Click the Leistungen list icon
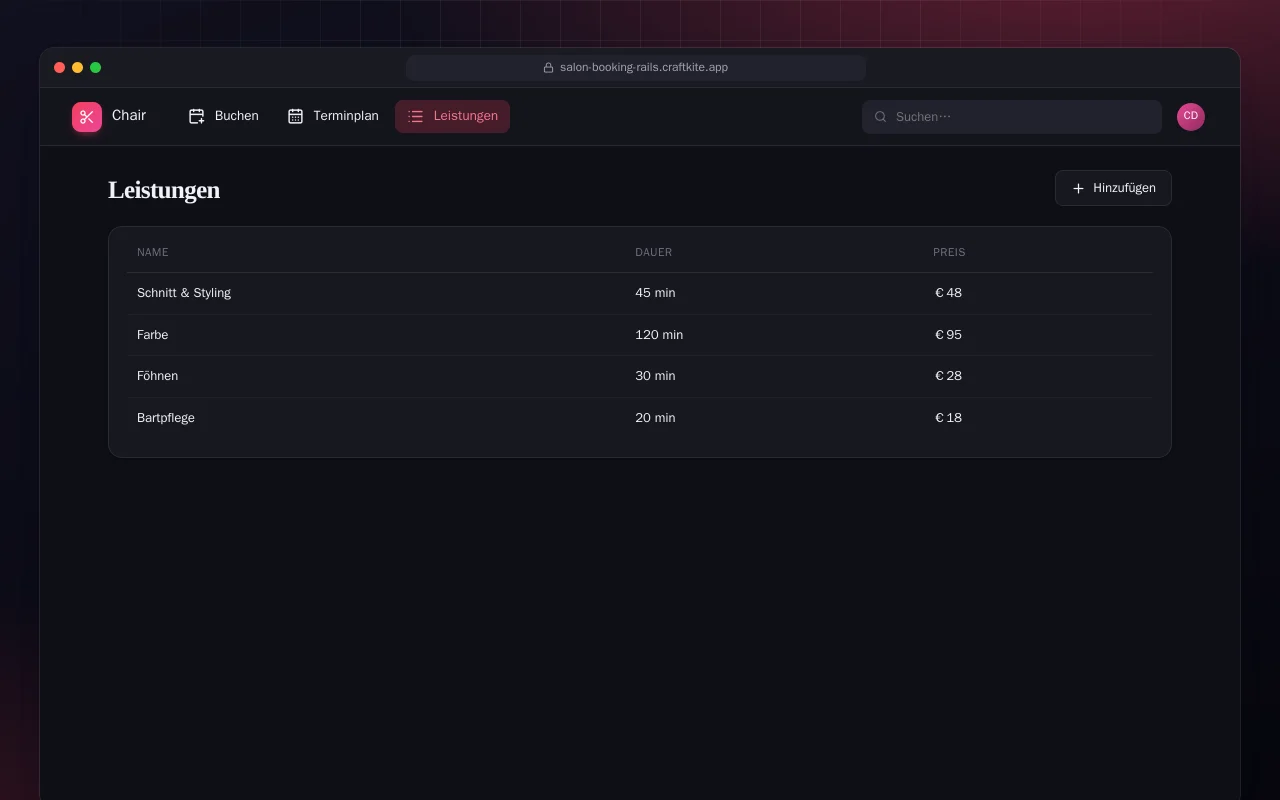Image resolution: width=1280 pixels, height=800 pixels. pyautogui.click(x=415, y=116)
